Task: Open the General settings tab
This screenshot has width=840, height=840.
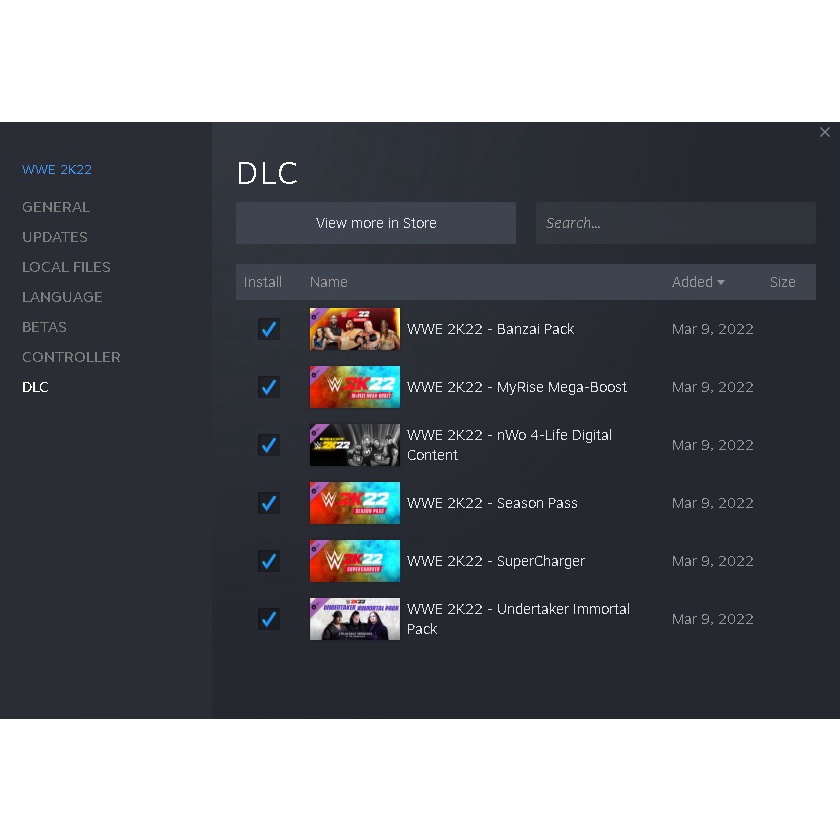Action: pyautogui.click(x=56, y=207)
